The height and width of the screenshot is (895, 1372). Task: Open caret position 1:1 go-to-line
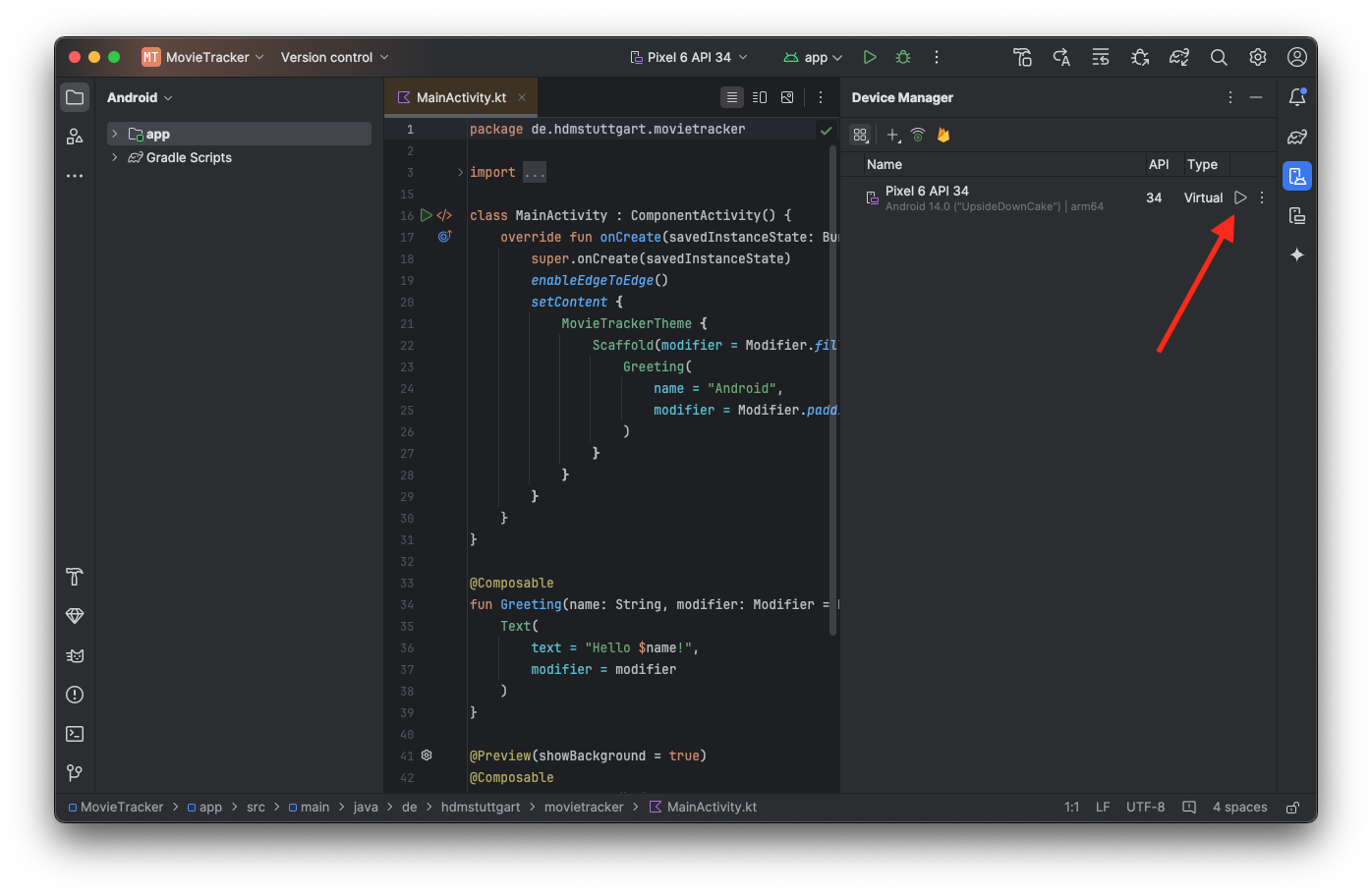[x=1071, y=807]
